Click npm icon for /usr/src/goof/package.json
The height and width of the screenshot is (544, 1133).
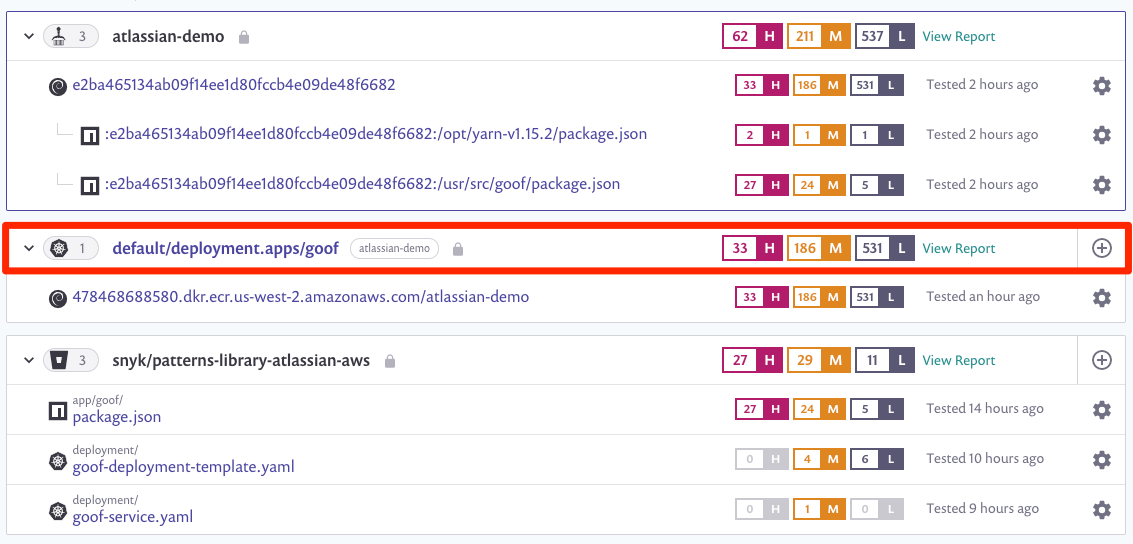[90, 186]
